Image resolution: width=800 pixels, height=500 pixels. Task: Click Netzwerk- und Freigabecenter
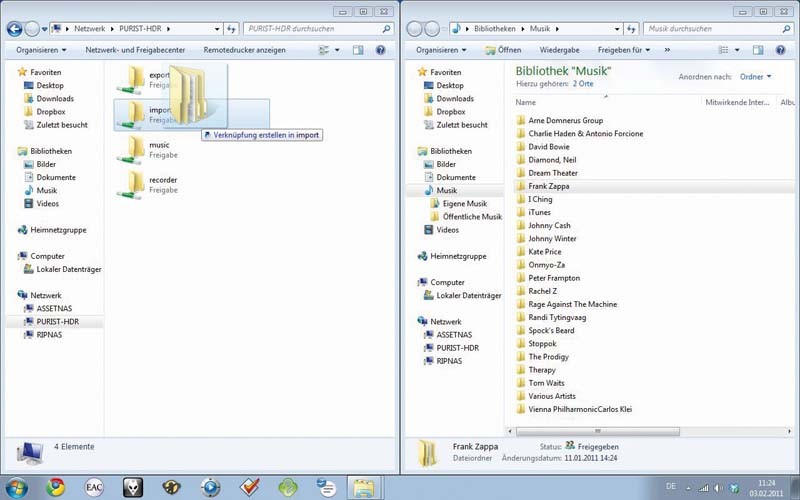coord(135,50)
